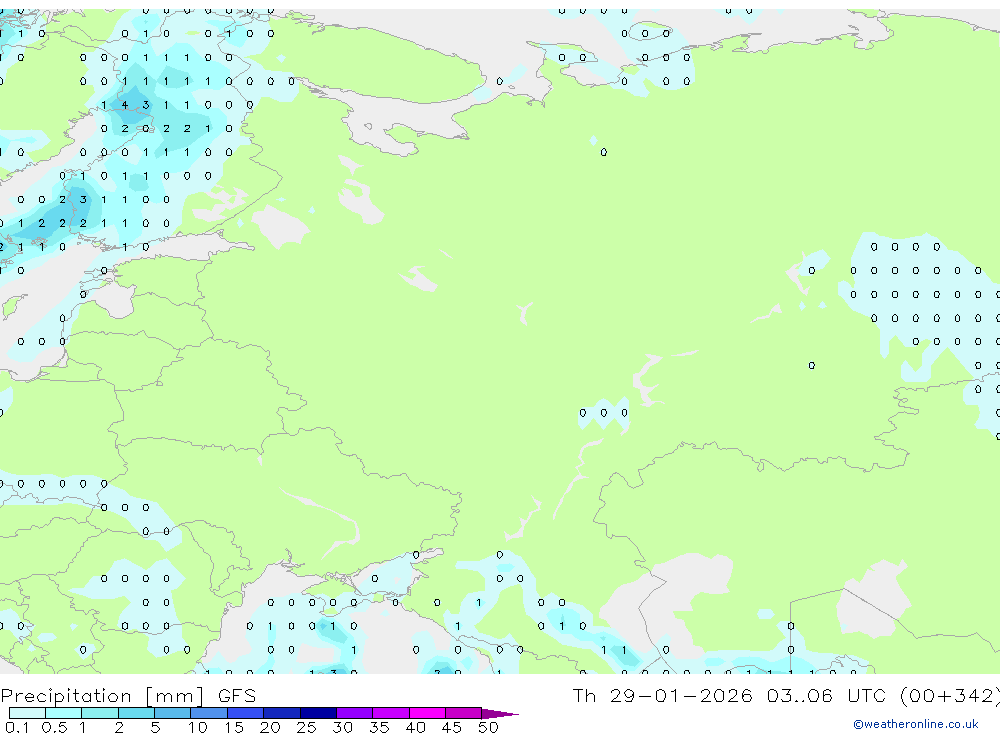The width and height of the screenshot is (1000, 733).
Task: Click the '25' legend scale label
Action: [x=306, y=727]
